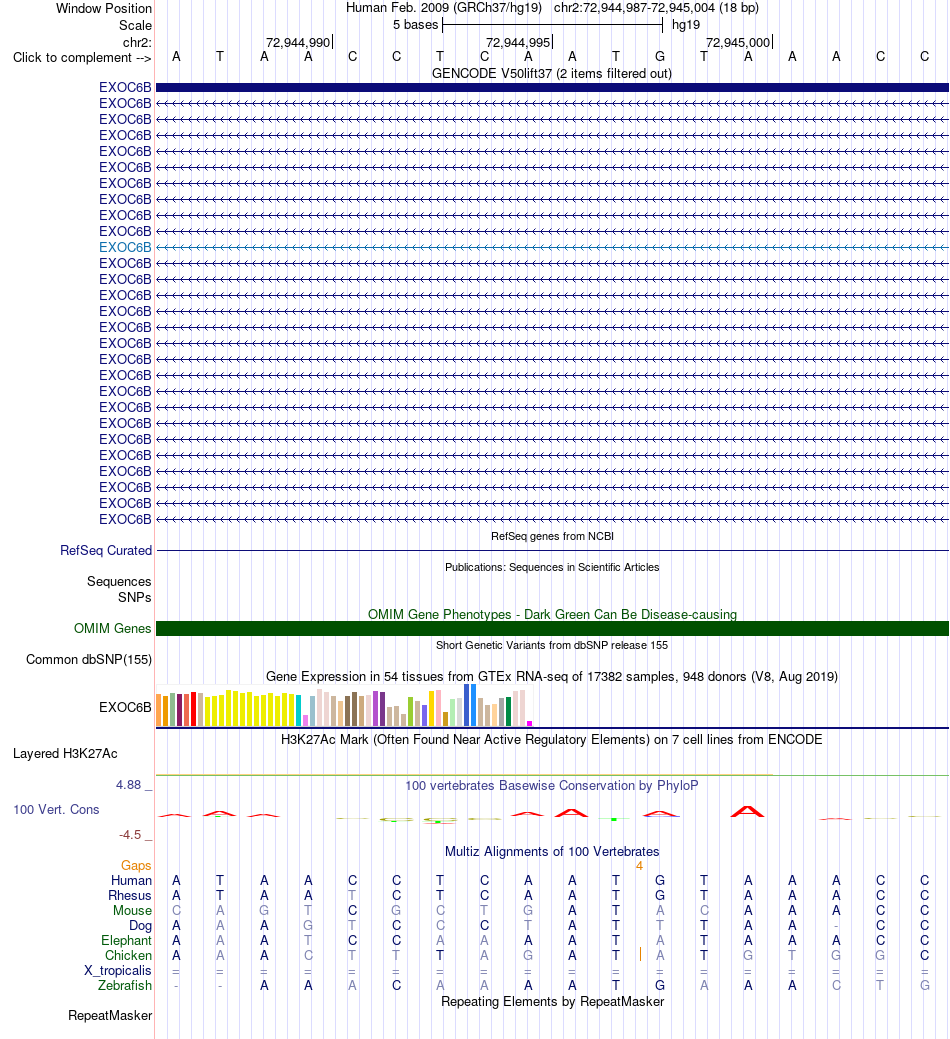The width and height of the screenshot is (950, 1039).
Task: Click the 4.88 PhyloP axis maximum
Action: point(129,785)
